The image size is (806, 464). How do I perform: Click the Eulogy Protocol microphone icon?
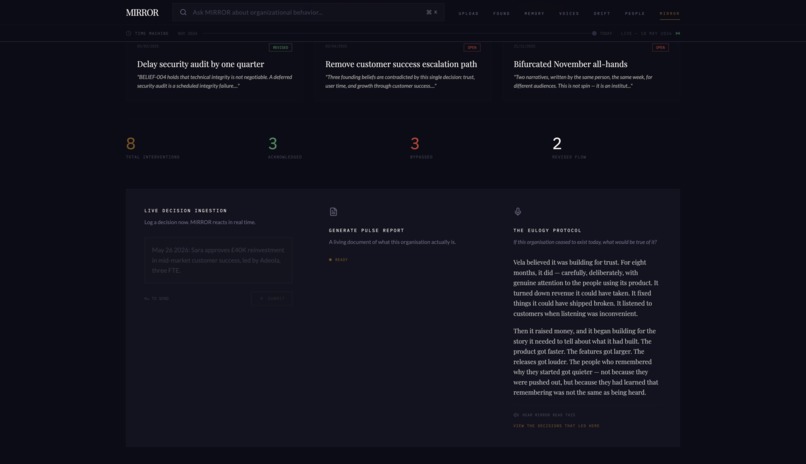[518, 212]
